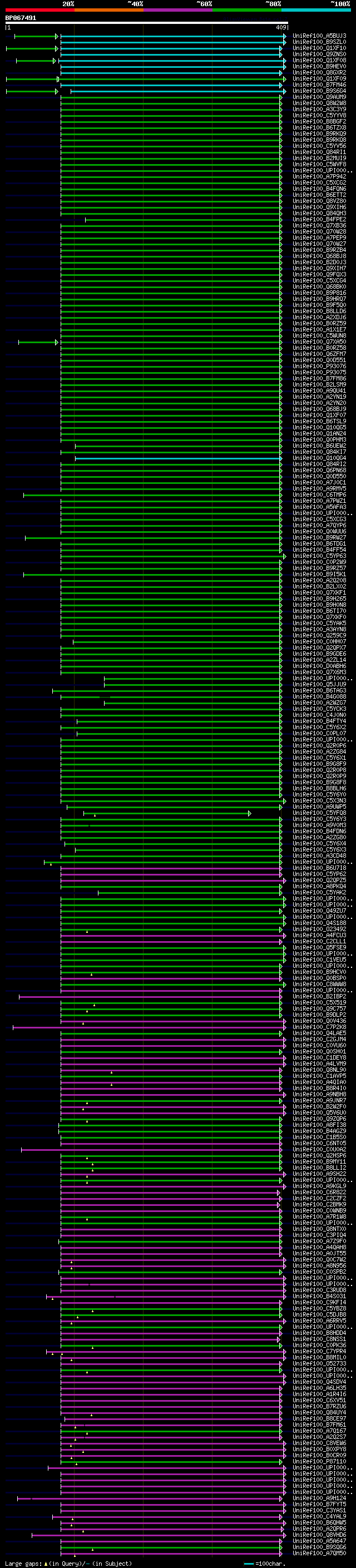Viewport: 356px width, 1568px height.
Task: Click the red 20% identity color segment
Action: [39, 10]
